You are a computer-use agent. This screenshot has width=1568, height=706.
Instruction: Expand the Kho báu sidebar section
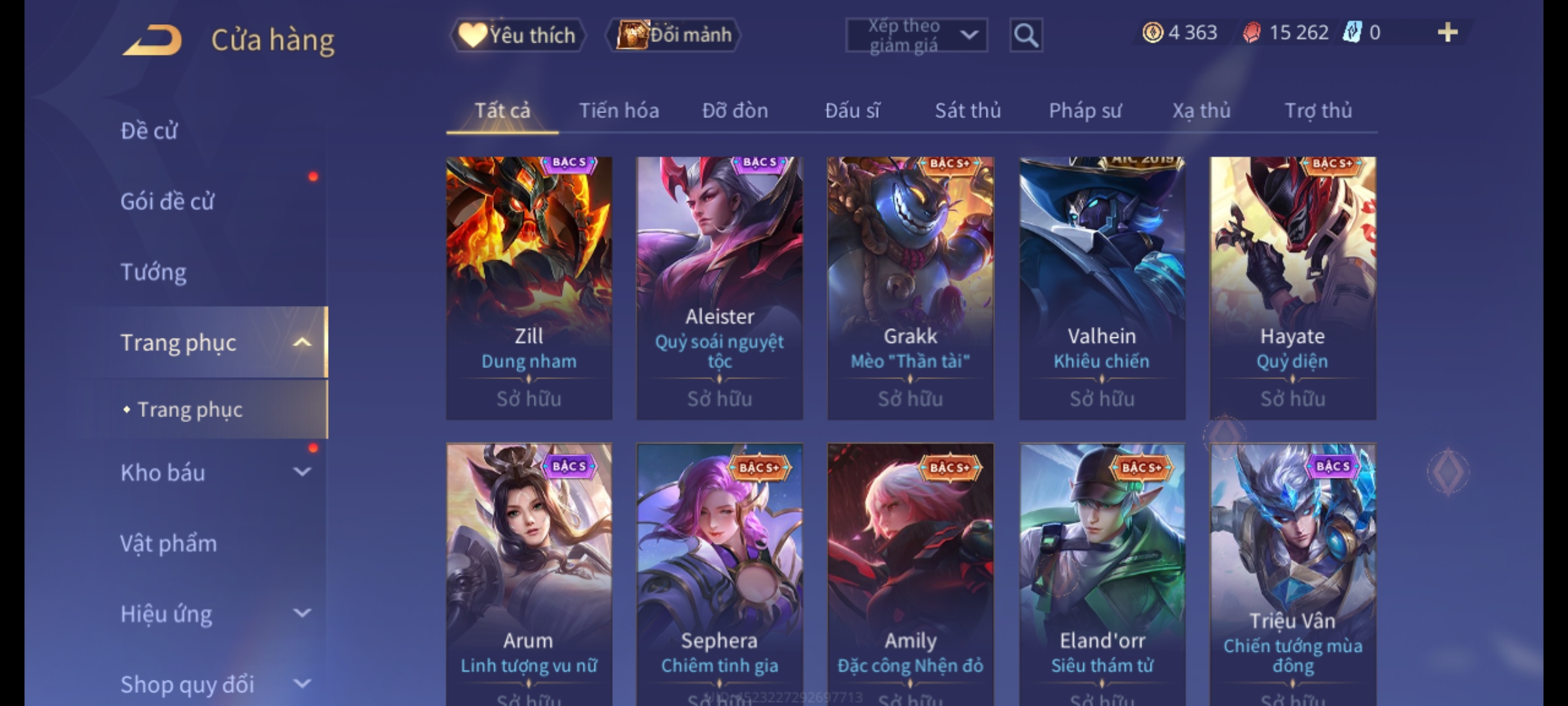point(301,472)
